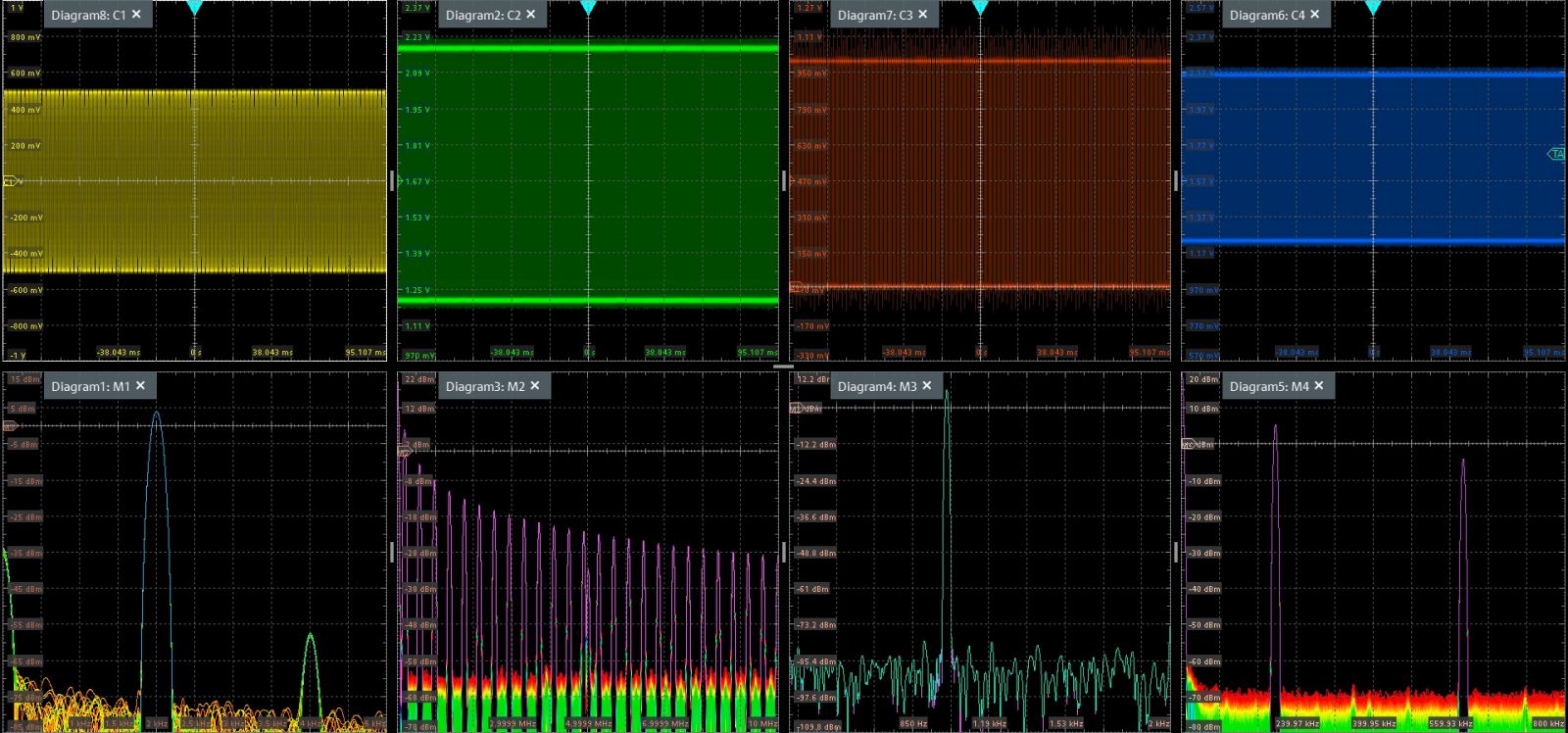Close the Diagram6: C4 tab
This screenshot has height=733, width=1568.
pos(1315,15)
